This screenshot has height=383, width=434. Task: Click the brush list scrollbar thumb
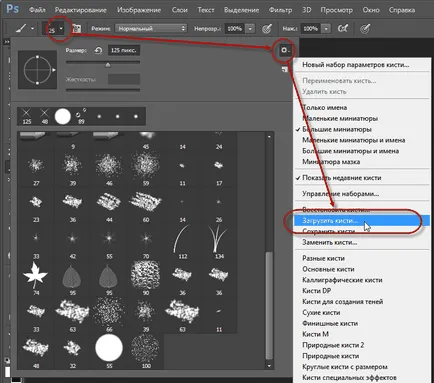269,305
